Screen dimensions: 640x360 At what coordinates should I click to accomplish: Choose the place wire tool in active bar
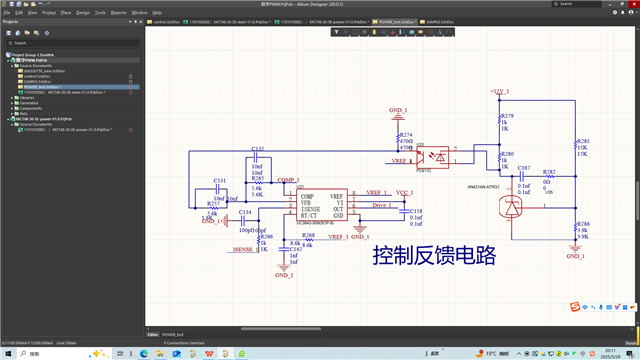tap(384, 32)
